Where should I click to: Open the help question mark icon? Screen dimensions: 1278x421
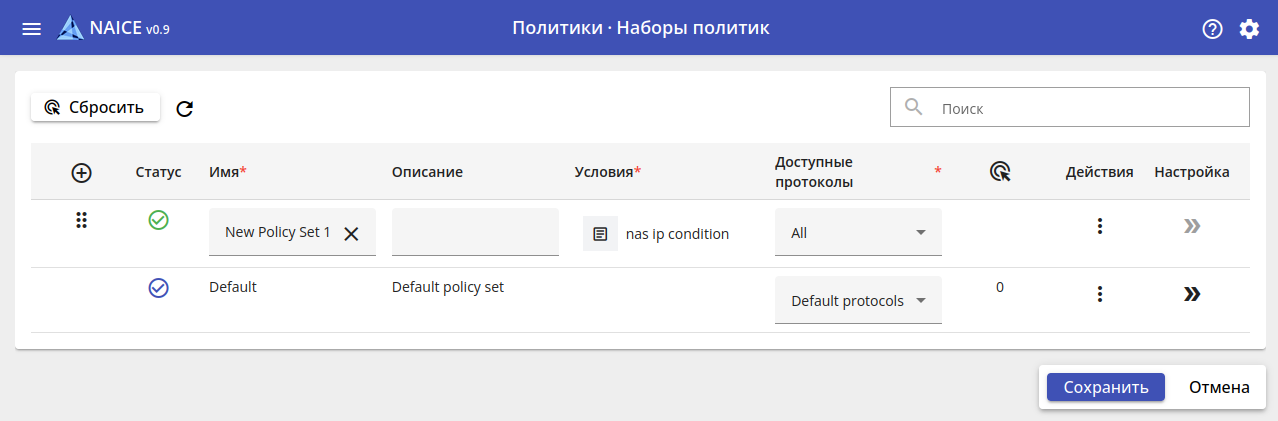1212,28
